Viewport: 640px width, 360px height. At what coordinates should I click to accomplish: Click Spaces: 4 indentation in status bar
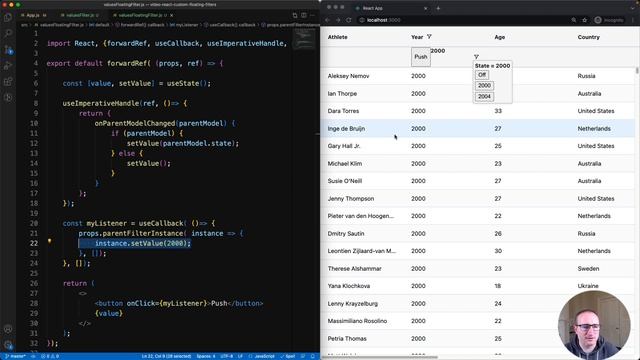[x=206, y=356]
